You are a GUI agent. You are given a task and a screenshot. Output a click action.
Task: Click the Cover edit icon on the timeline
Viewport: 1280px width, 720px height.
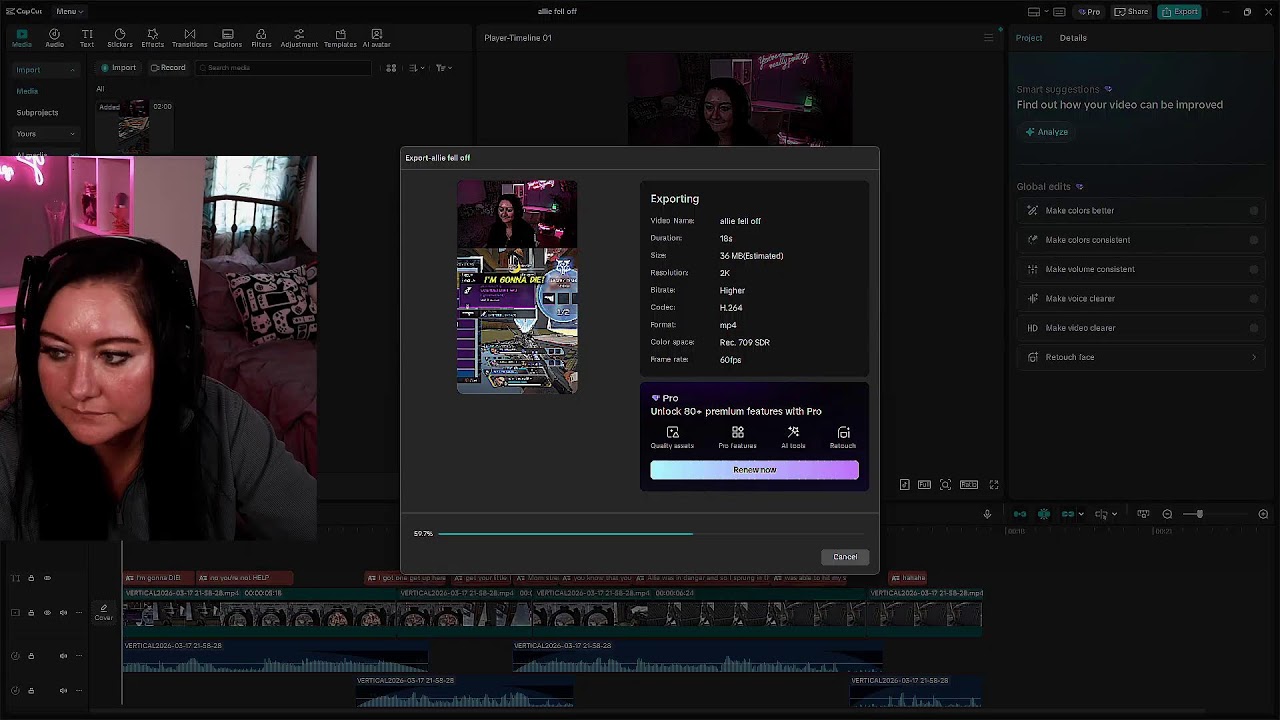[104, 612]
